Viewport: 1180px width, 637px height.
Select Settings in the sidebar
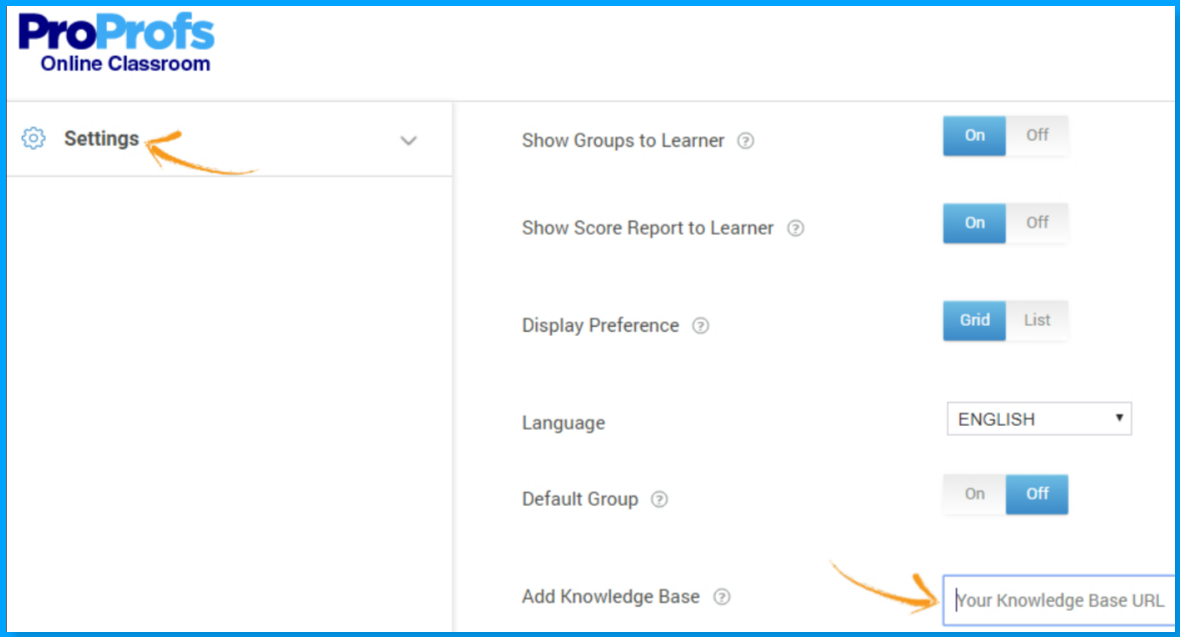pos(102,138)
